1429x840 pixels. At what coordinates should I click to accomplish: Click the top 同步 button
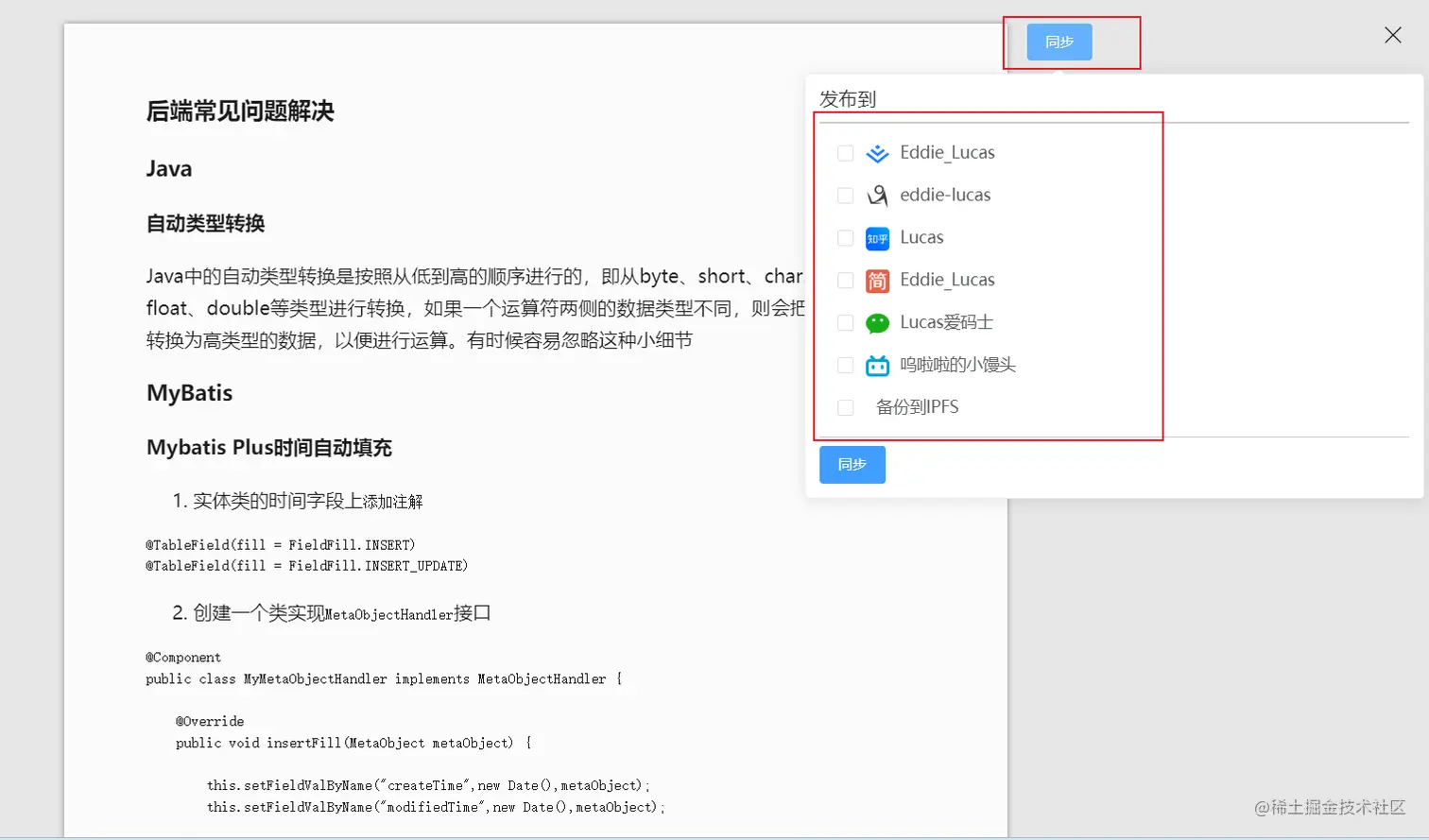[1059, 42]
